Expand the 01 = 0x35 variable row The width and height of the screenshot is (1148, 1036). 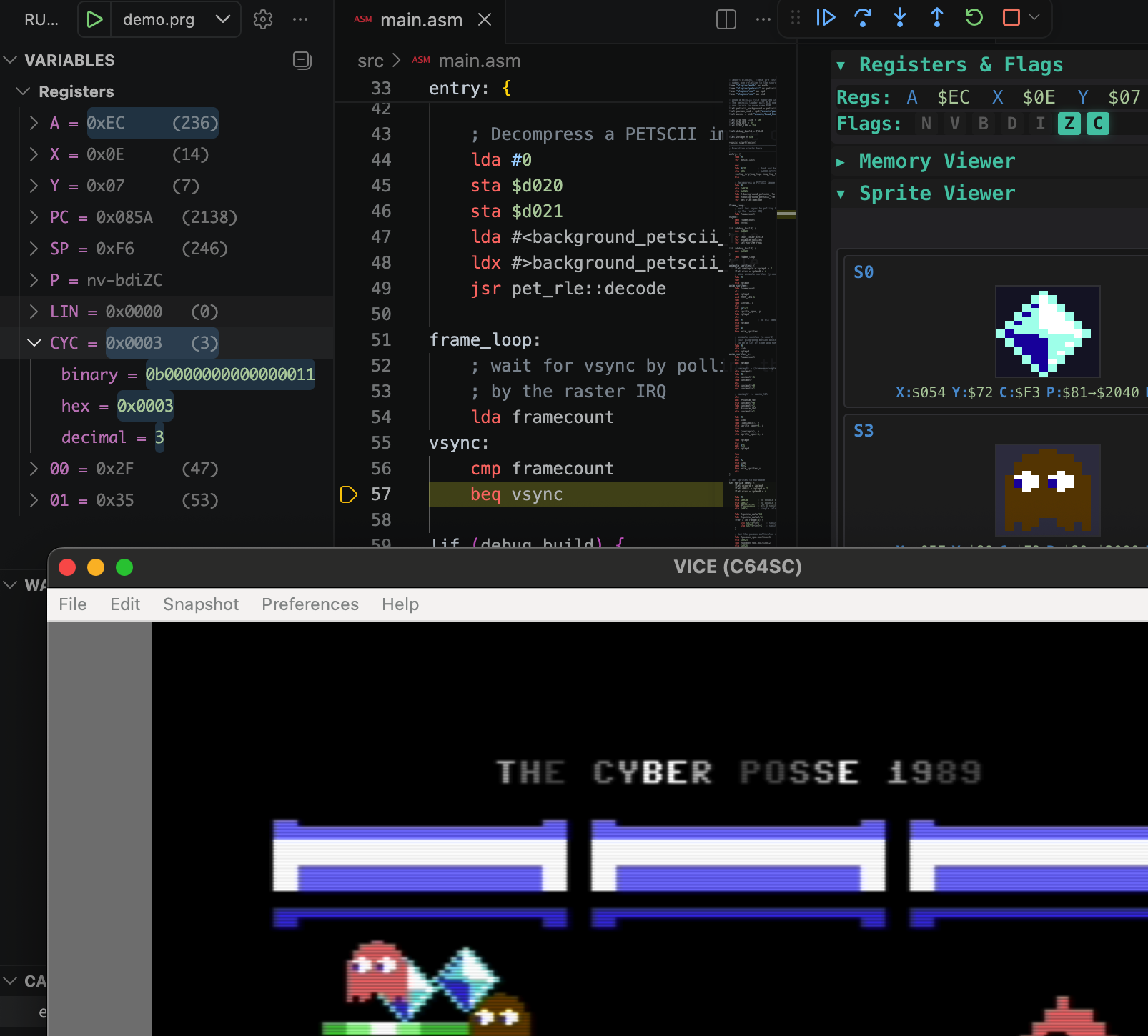[34, 500]
